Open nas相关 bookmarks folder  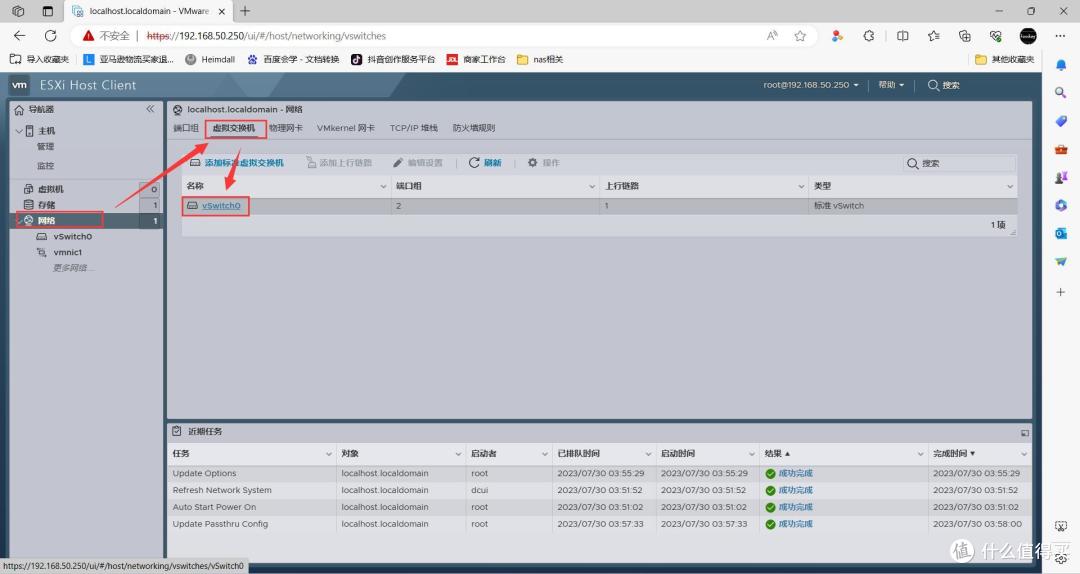tap(540, 59)
